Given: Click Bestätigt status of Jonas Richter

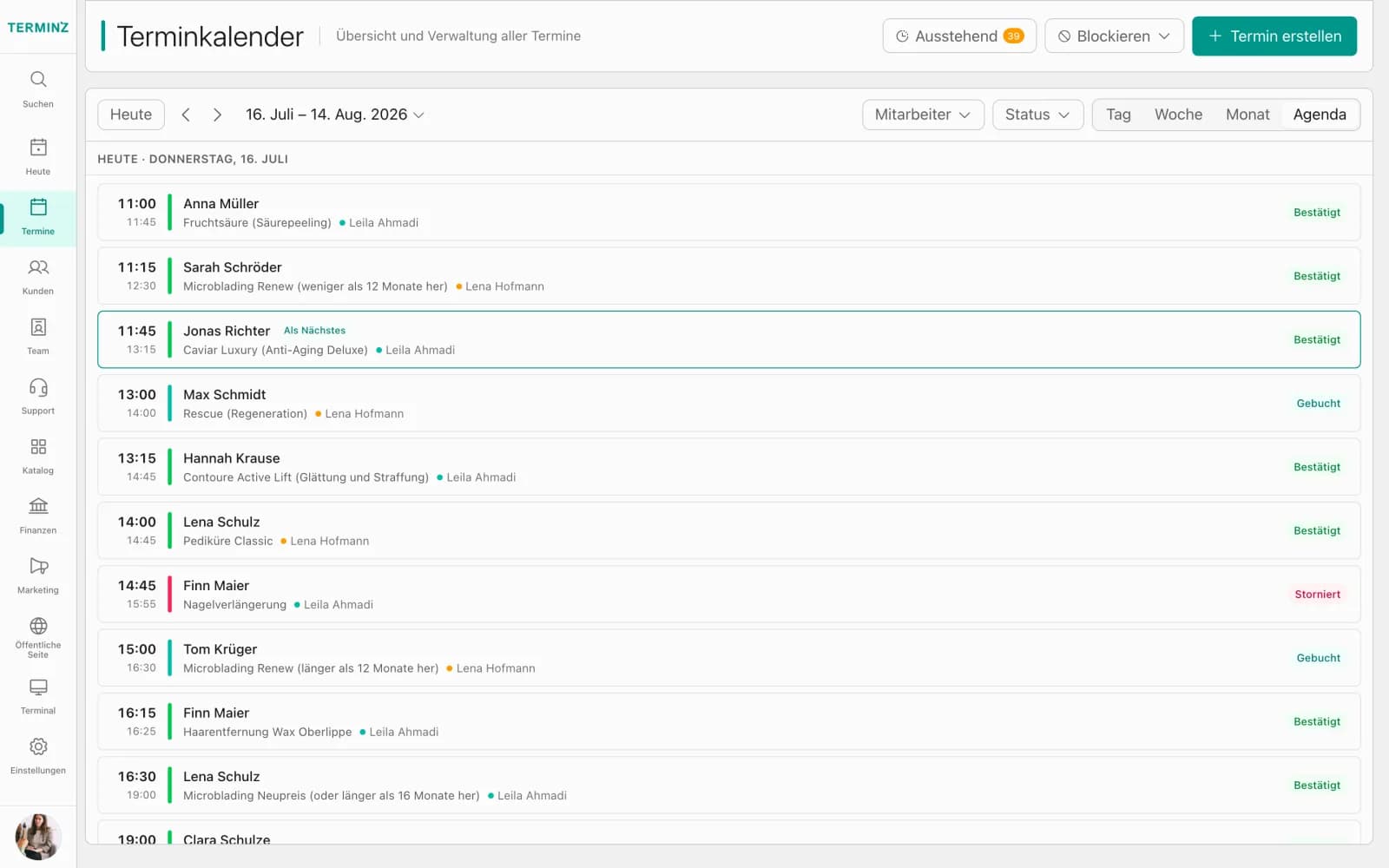Looking at the screenshot, I should (x=1317, y=339).
